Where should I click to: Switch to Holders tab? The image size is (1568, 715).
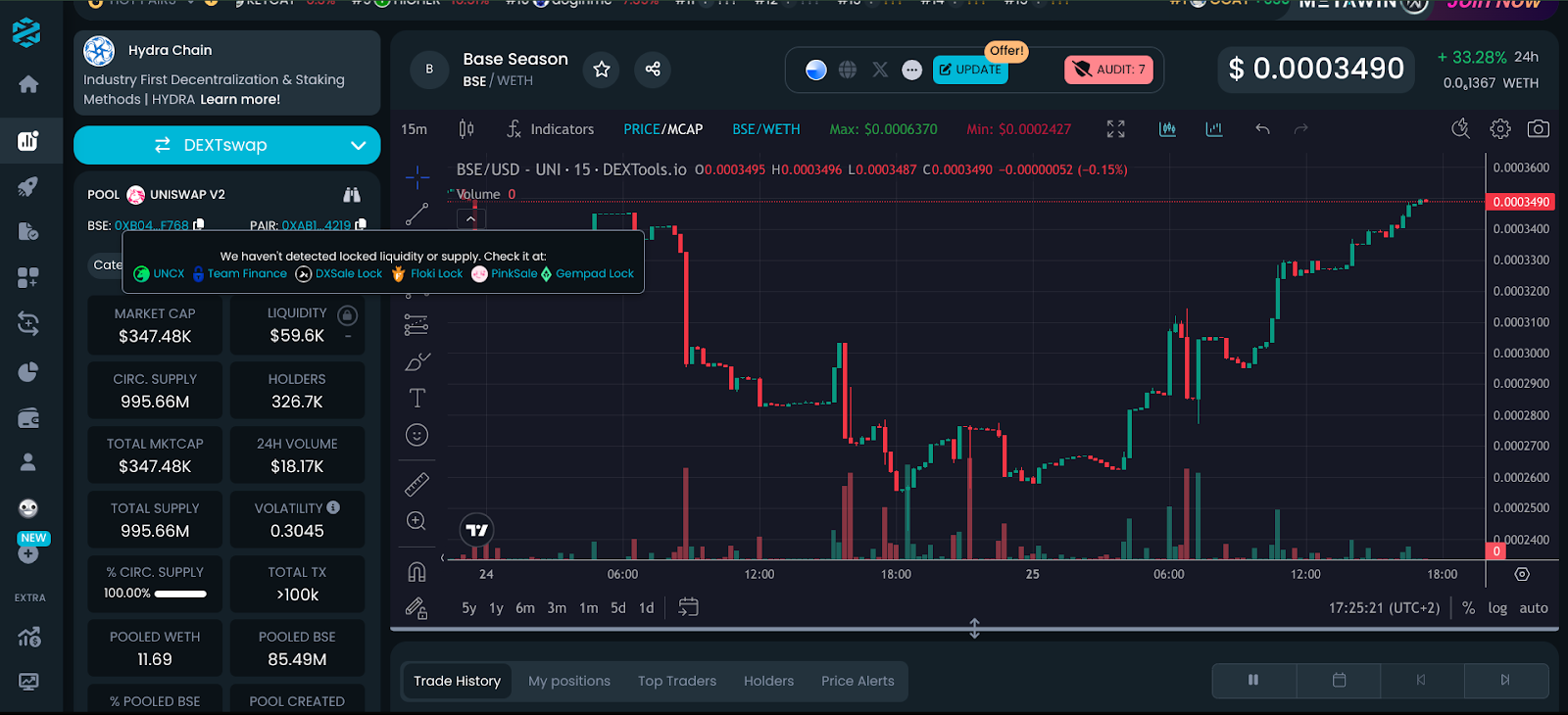click(768, 681)
